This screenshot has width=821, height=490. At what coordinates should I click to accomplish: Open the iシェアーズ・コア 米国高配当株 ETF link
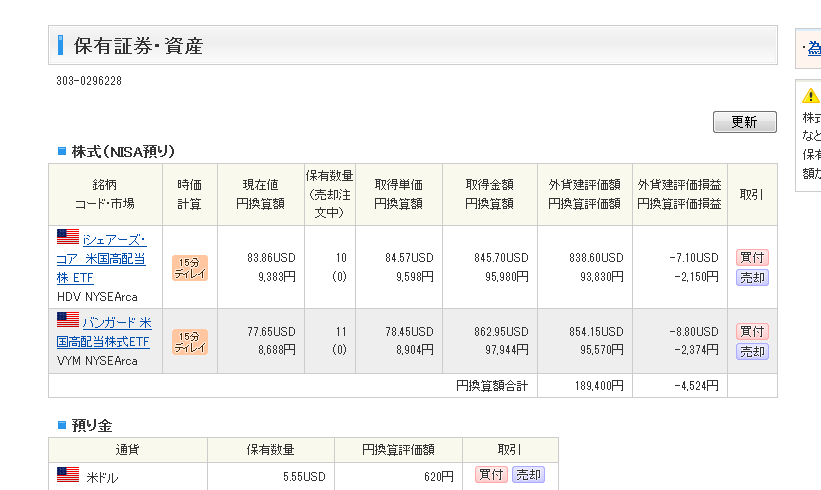(x=102, y=259)
